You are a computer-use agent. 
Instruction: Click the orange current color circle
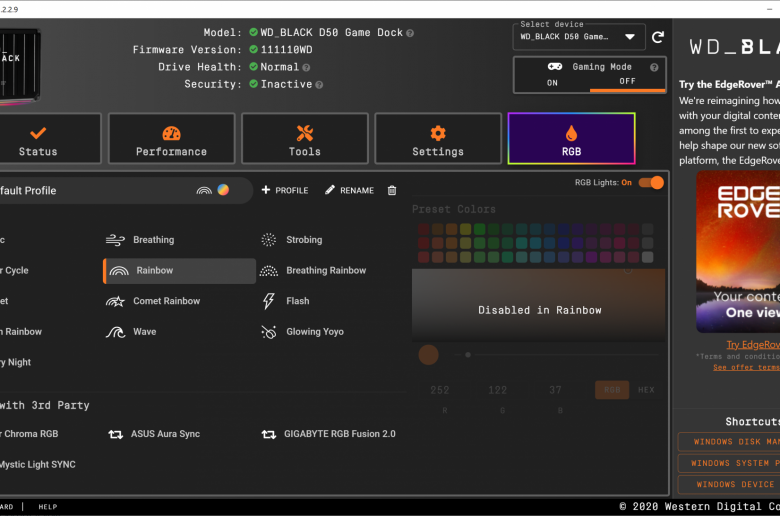(x=428, y=355)
